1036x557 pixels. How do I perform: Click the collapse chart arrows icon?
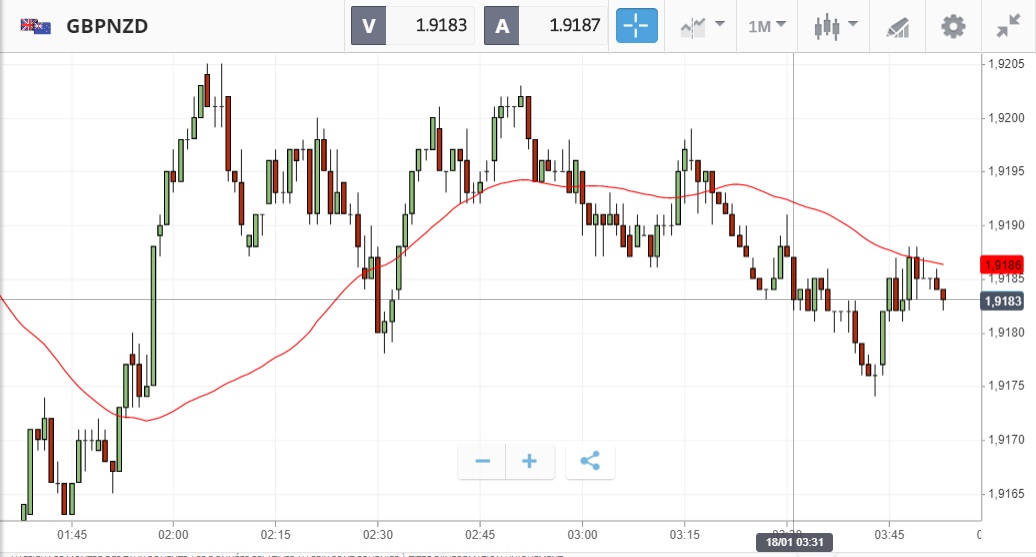click(x=1008, y=26)
